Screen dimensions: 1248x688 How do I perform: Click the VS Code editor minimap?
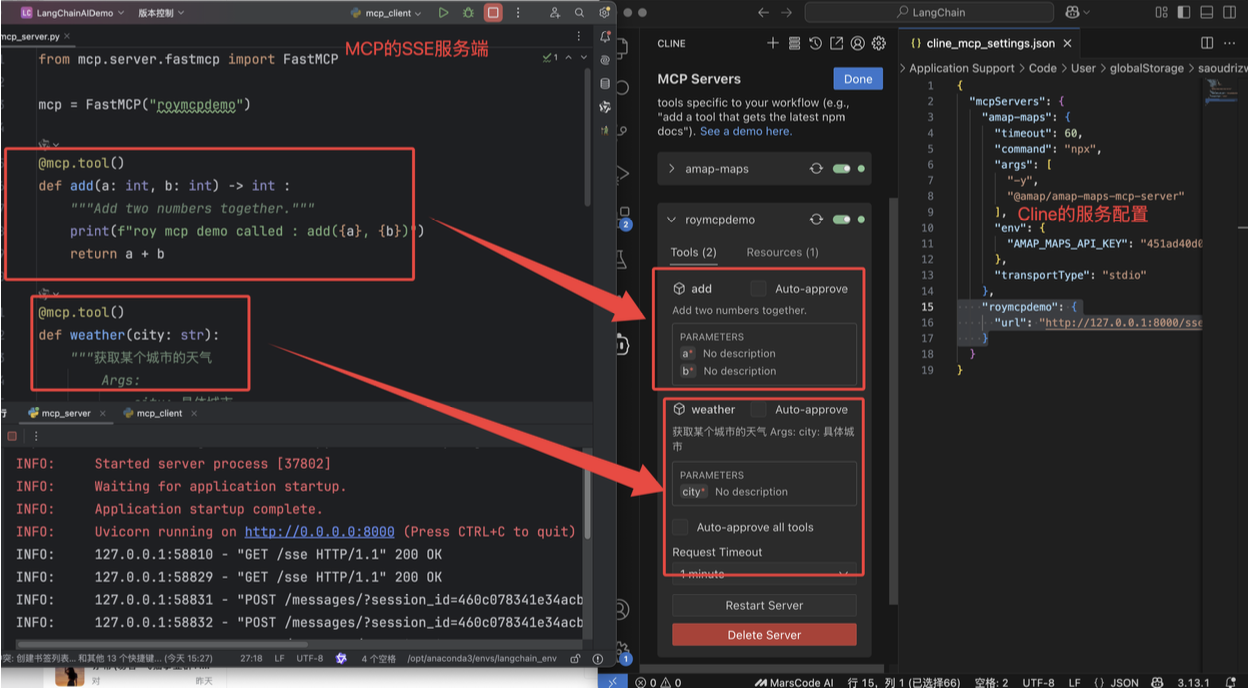click(1223, 94)
